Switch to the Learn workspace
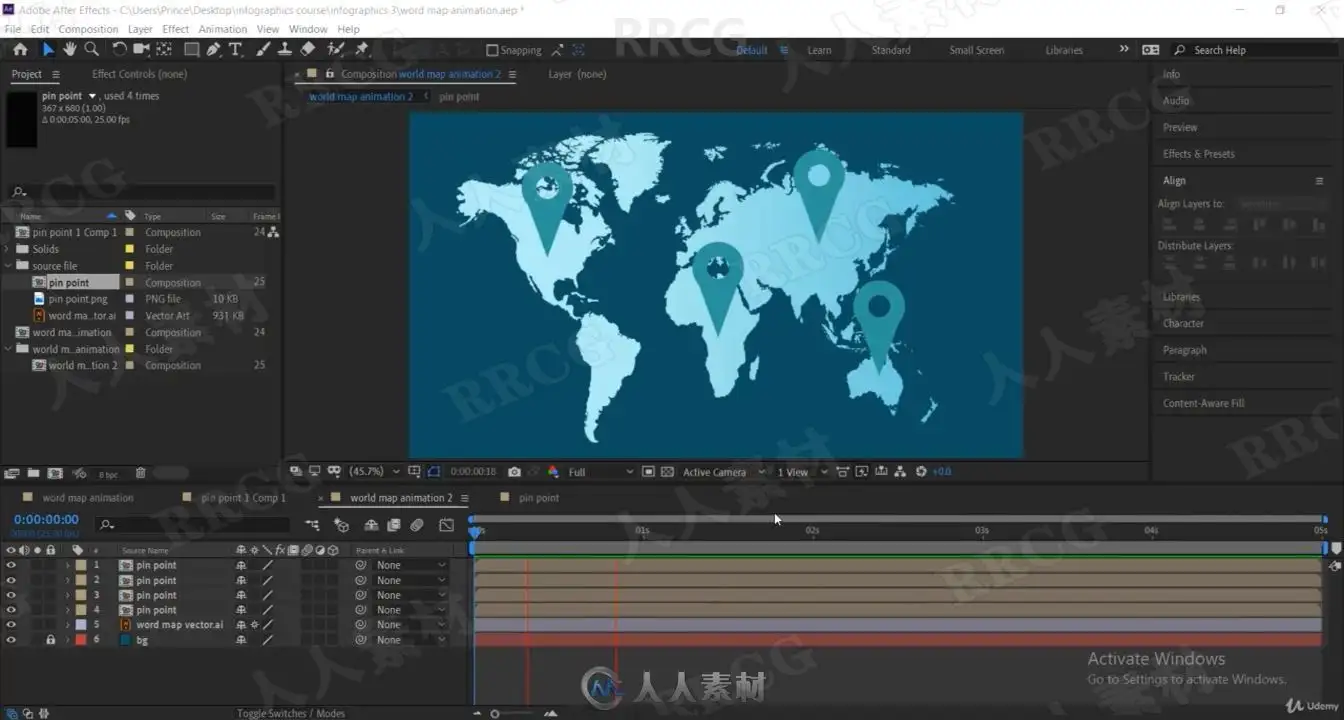 click(819, 50)
